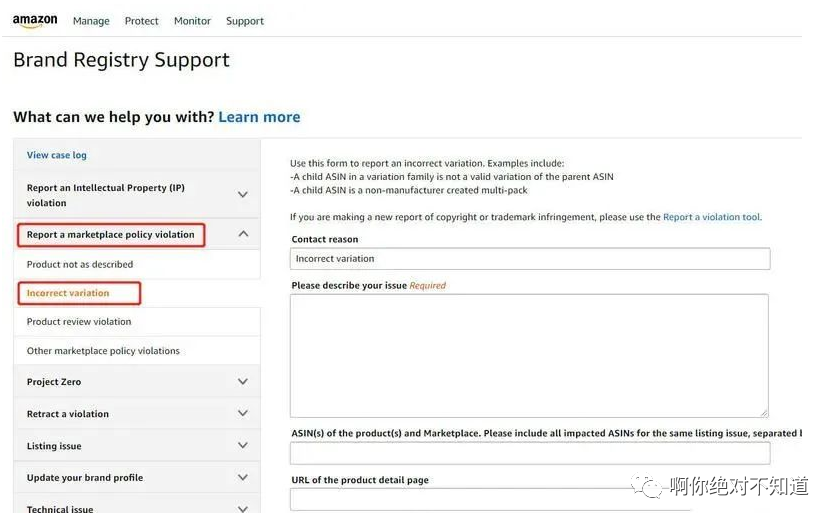Open the Monitor menu
835x522 pixels.
click(x=192, y=21)
